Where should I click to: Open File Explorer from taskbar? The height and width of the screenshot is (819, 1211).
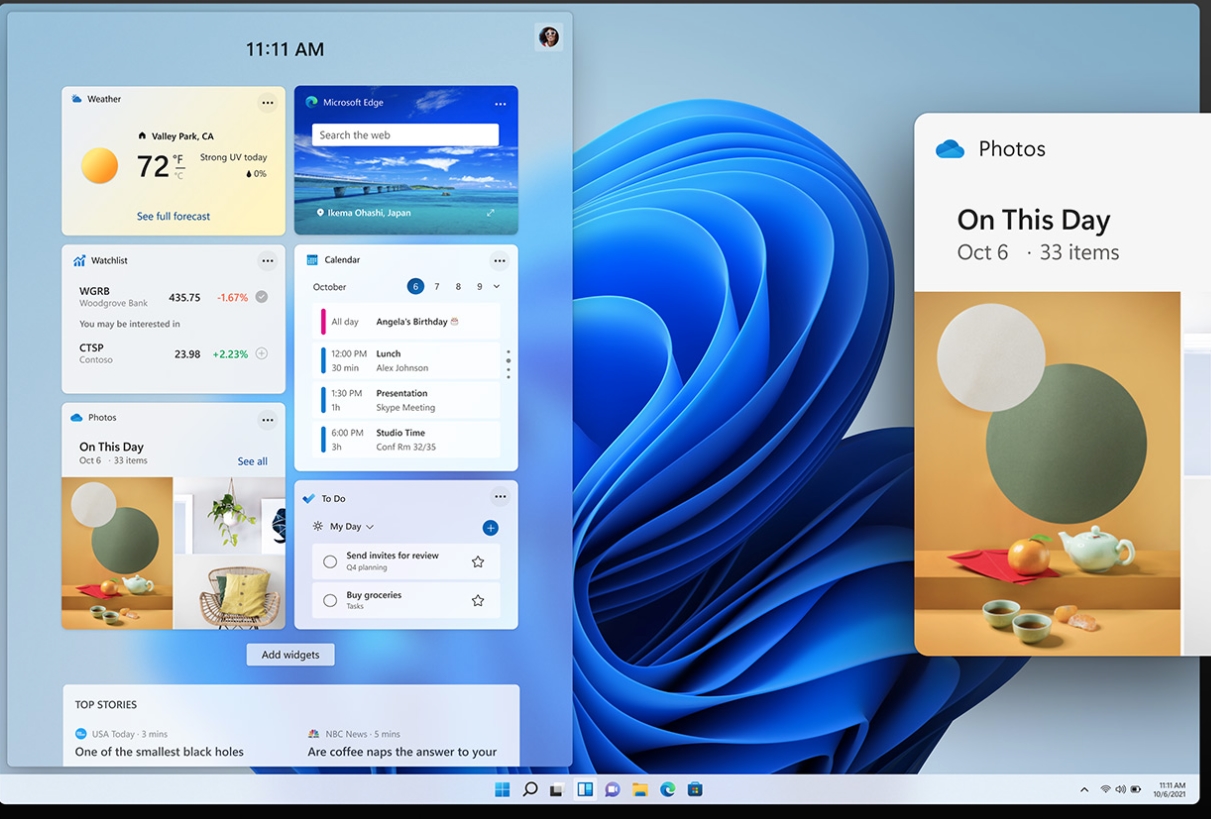click(x=640, y=790)
